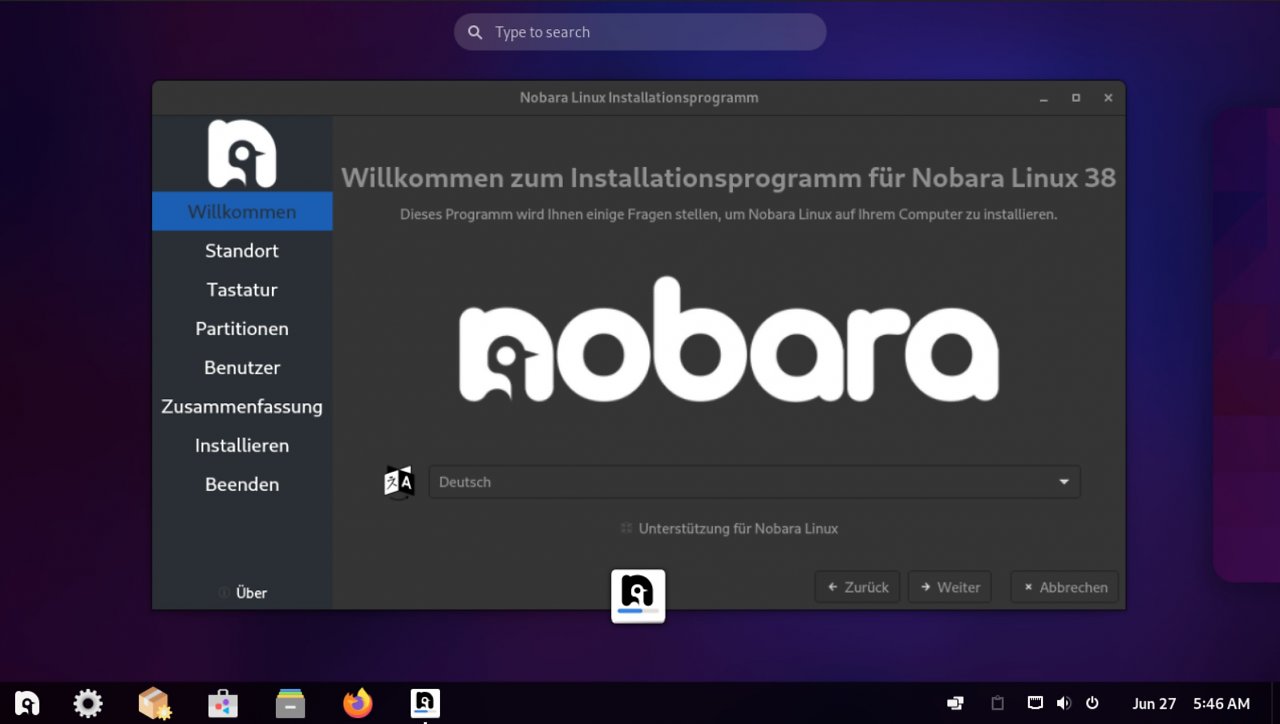The width and height of the screenshot is (1280, 724).
Task: Click the search magnifier icon
Action: pos(475,32)
